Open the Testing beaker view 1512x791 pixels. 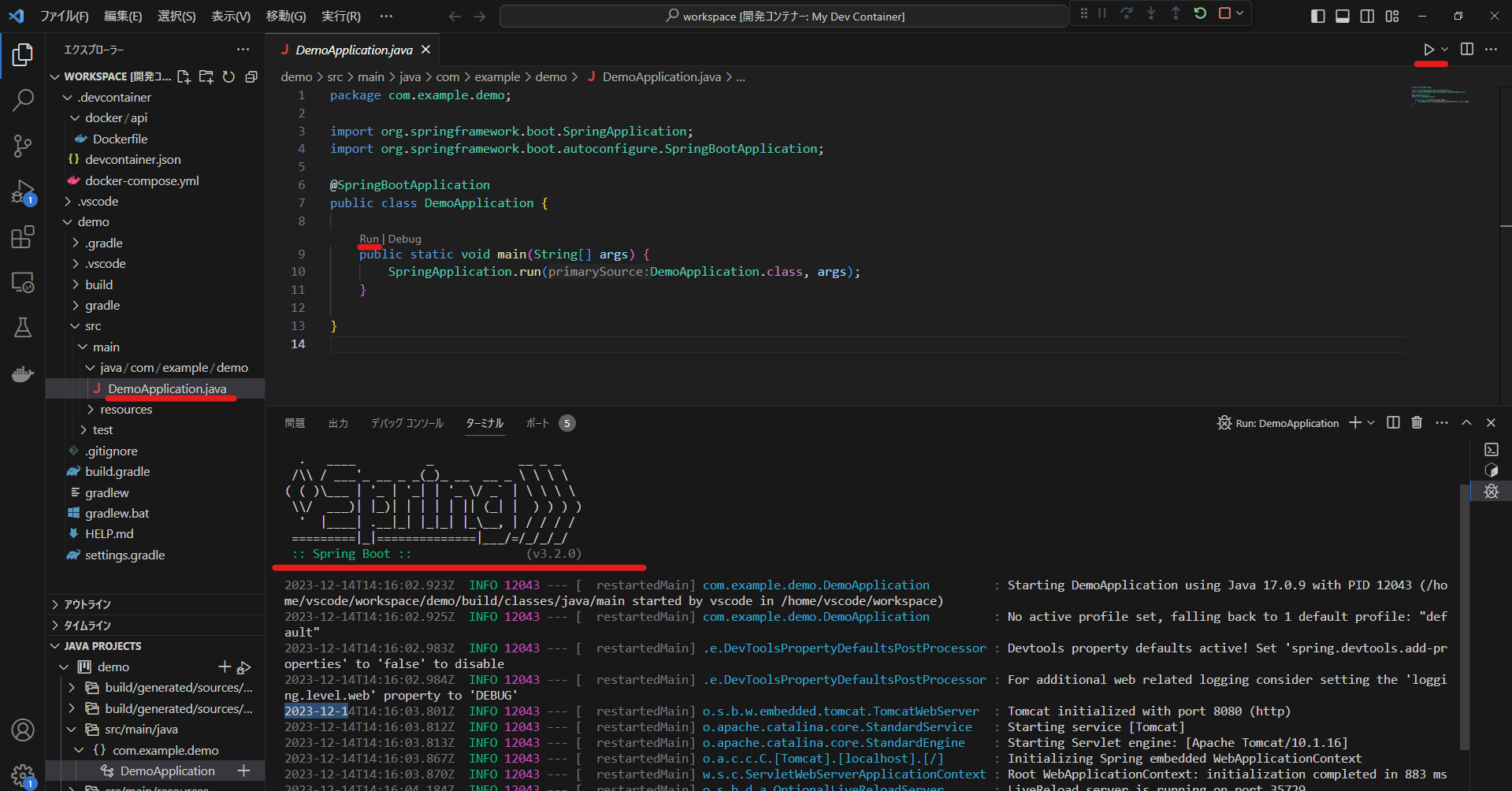coord(23,328)
